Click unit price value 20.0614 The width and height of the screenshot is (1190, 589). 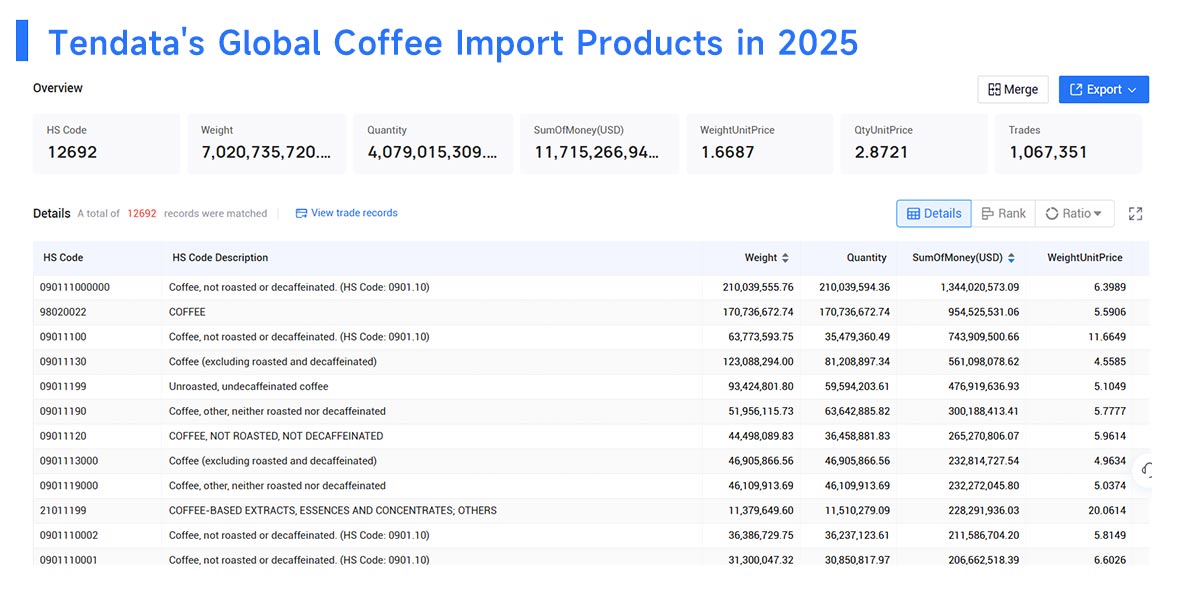(1107, 511)
